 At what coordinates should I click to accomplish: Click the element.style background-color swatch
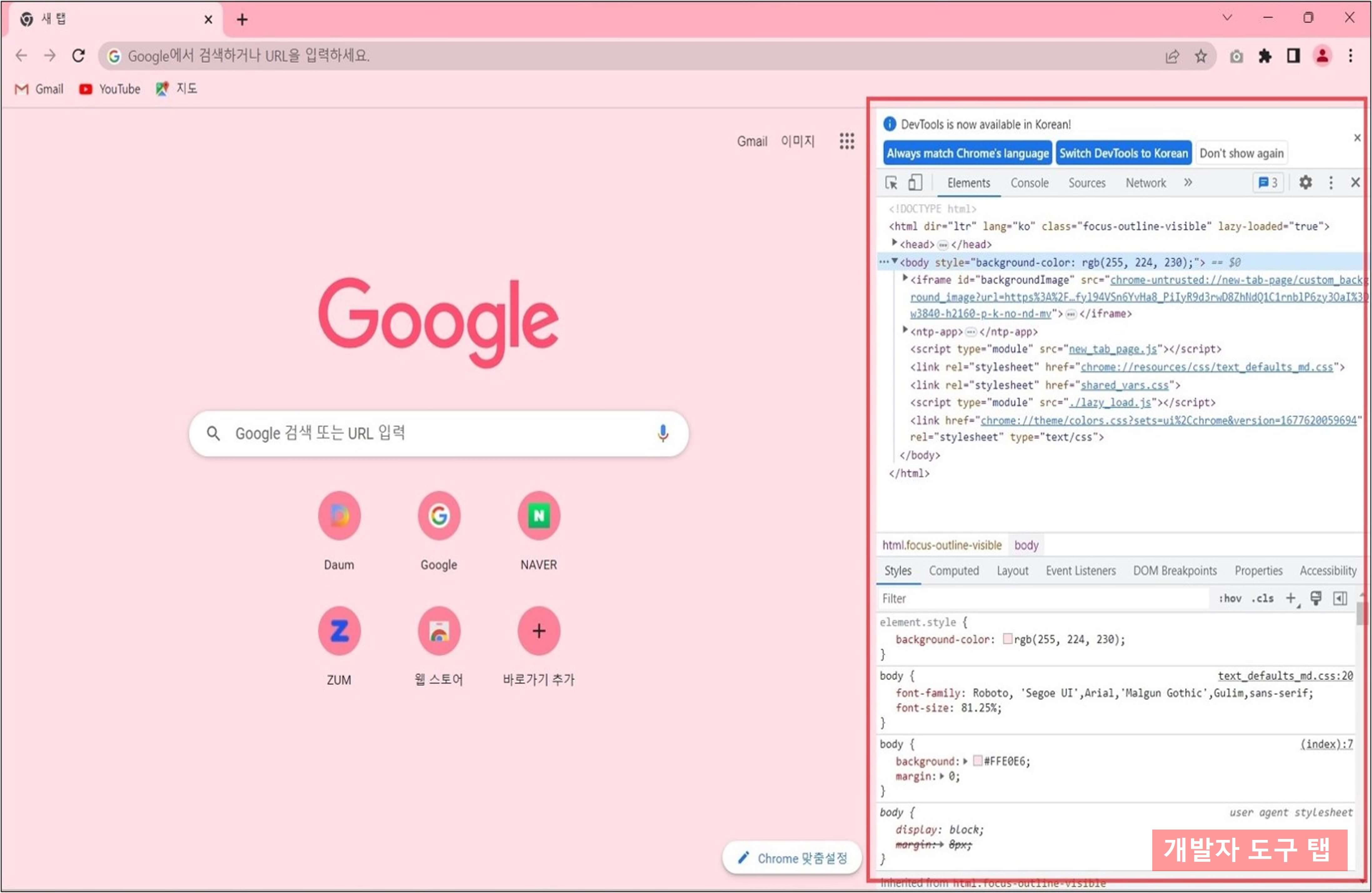tap(1007, 639)
